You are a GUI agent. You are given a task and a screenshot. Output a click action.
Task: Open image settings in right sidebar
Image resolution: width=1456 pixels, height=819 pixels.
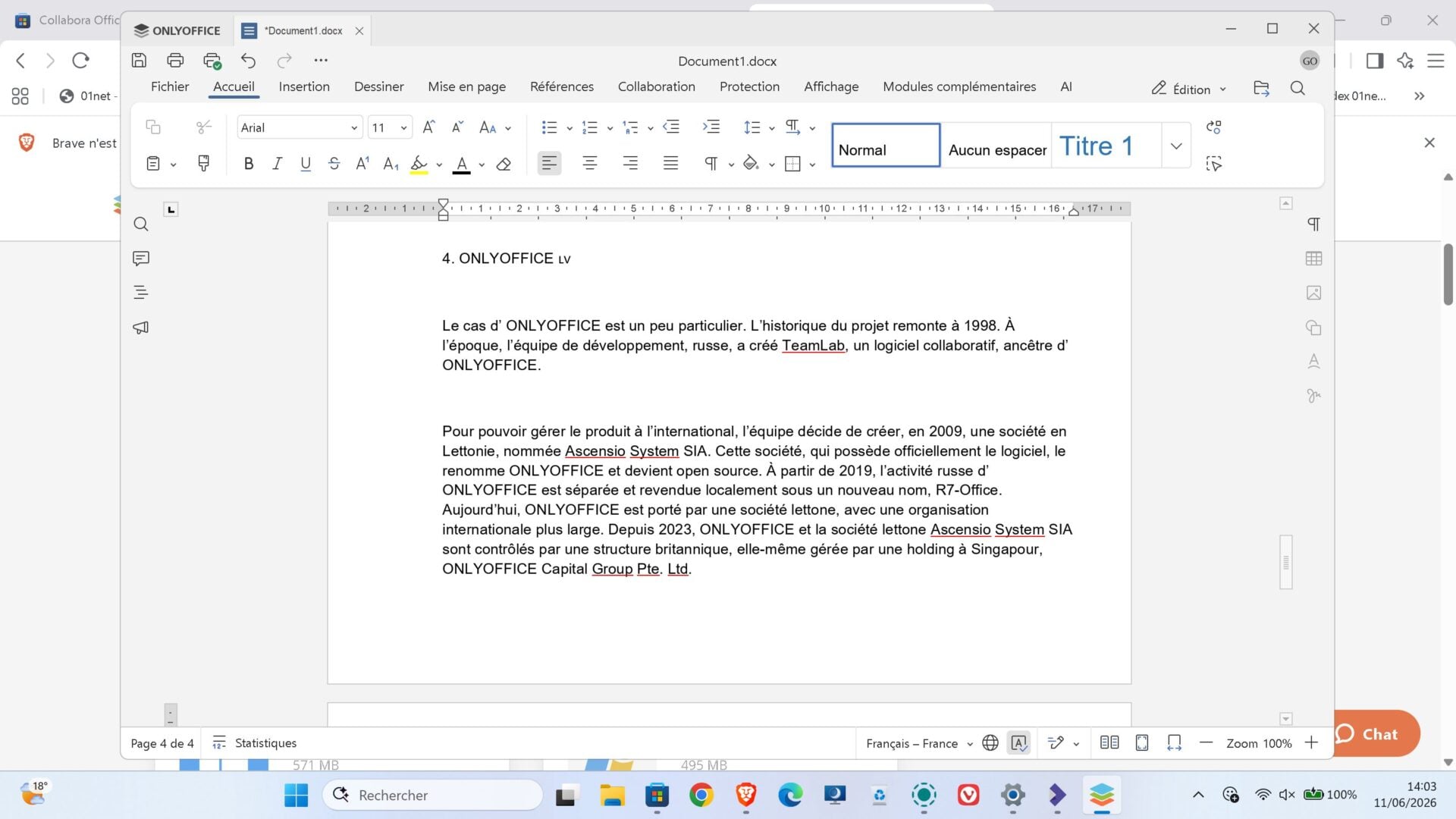coord(1314,293)
